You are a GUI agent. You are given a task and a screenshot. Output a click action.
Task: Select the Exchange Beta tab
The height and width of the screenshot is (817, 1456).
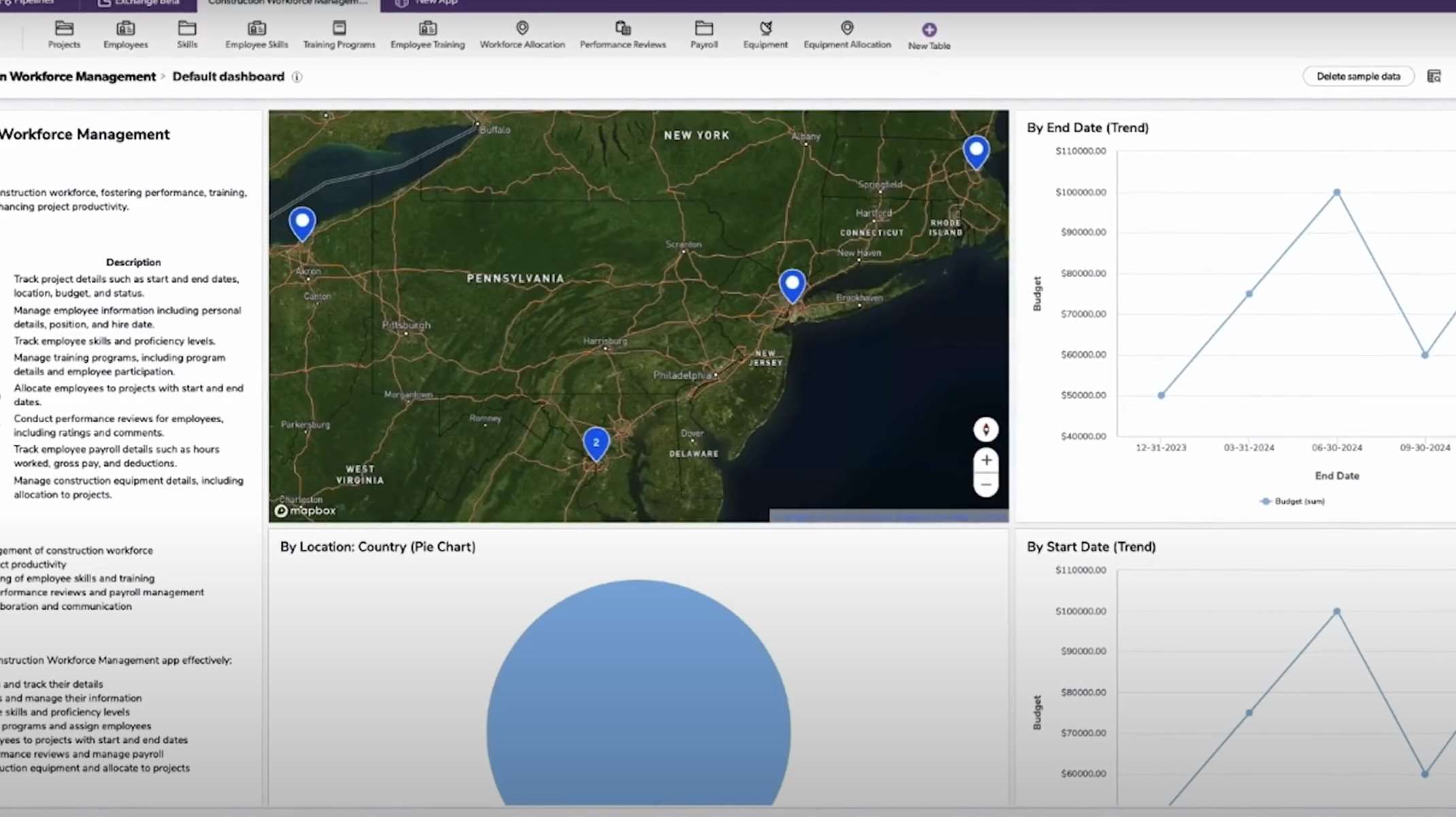tap(139, 3)
